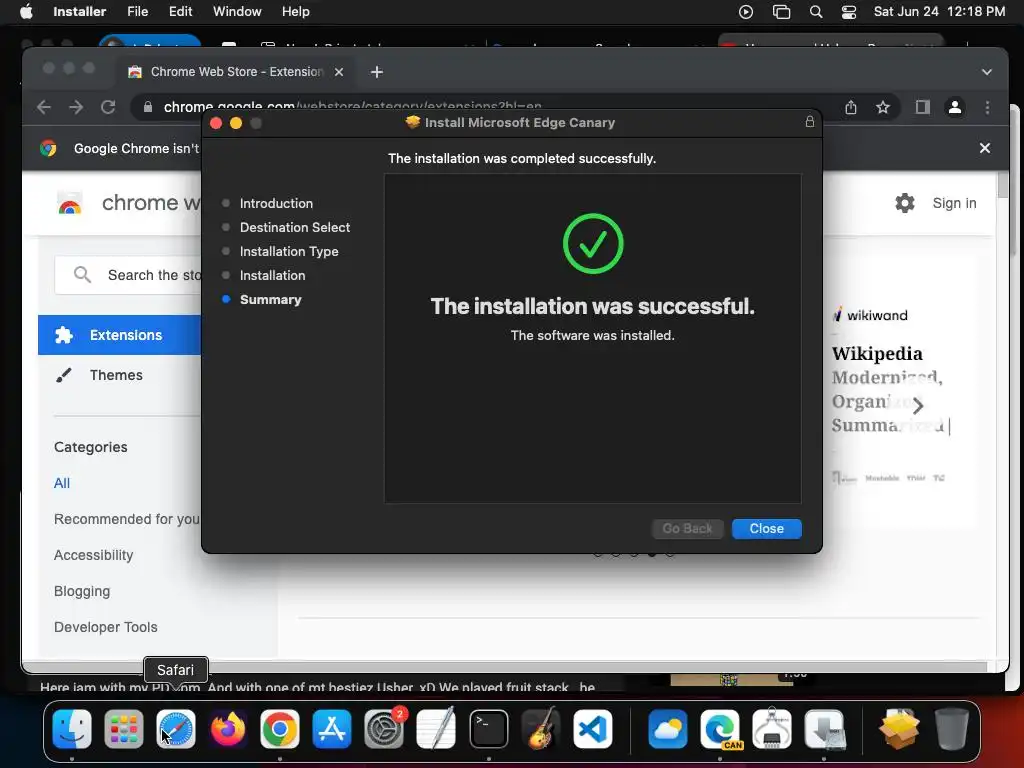Choose the Blogging category

click(82, 591)
